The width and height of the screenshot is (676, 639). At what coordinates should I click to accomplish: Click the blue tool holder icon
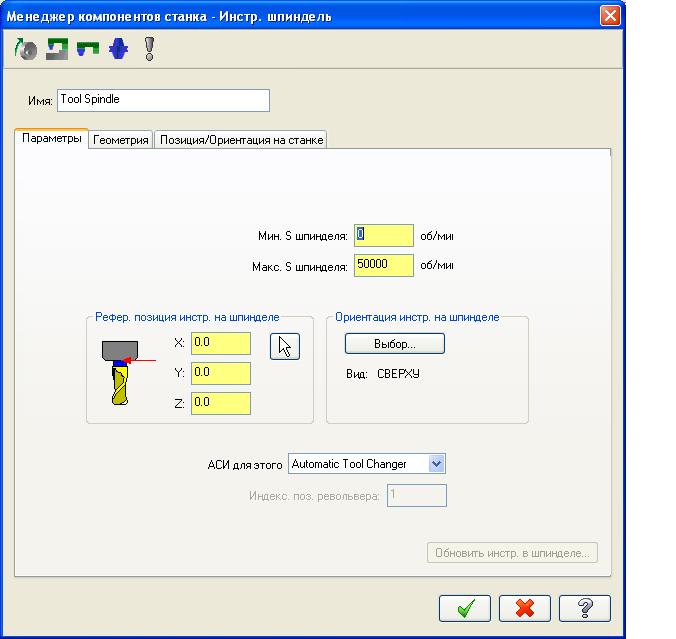point(119,48)
